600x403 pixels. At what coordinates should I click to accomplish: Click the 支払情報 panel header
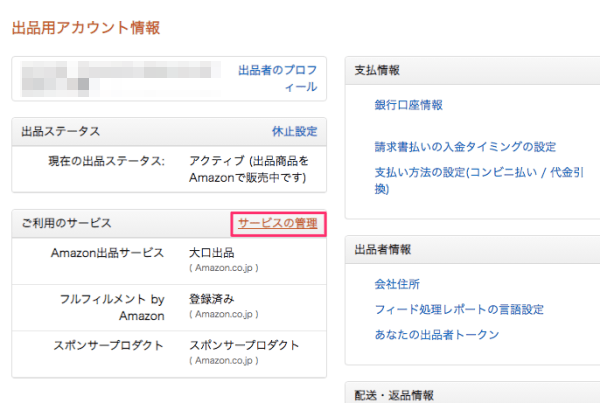[377, 70]
